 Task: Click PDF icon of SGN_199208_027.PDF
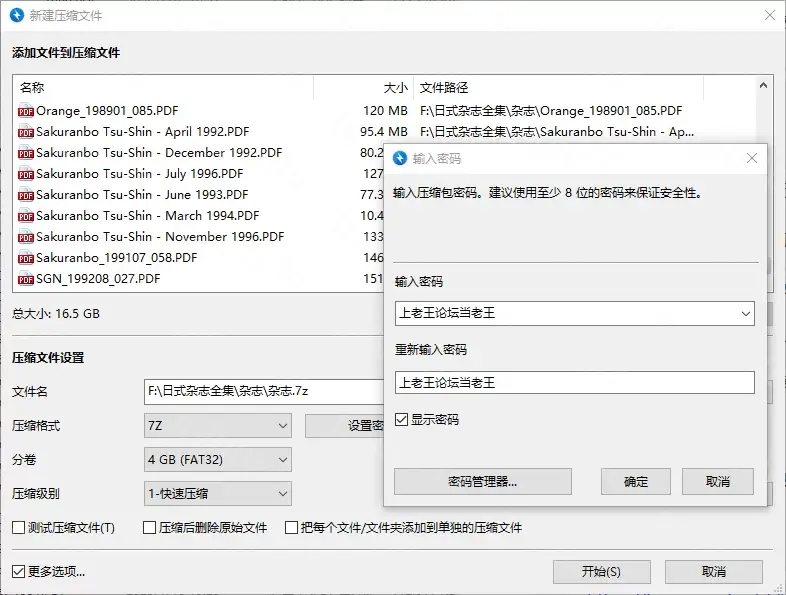click(x=26, y=279)
